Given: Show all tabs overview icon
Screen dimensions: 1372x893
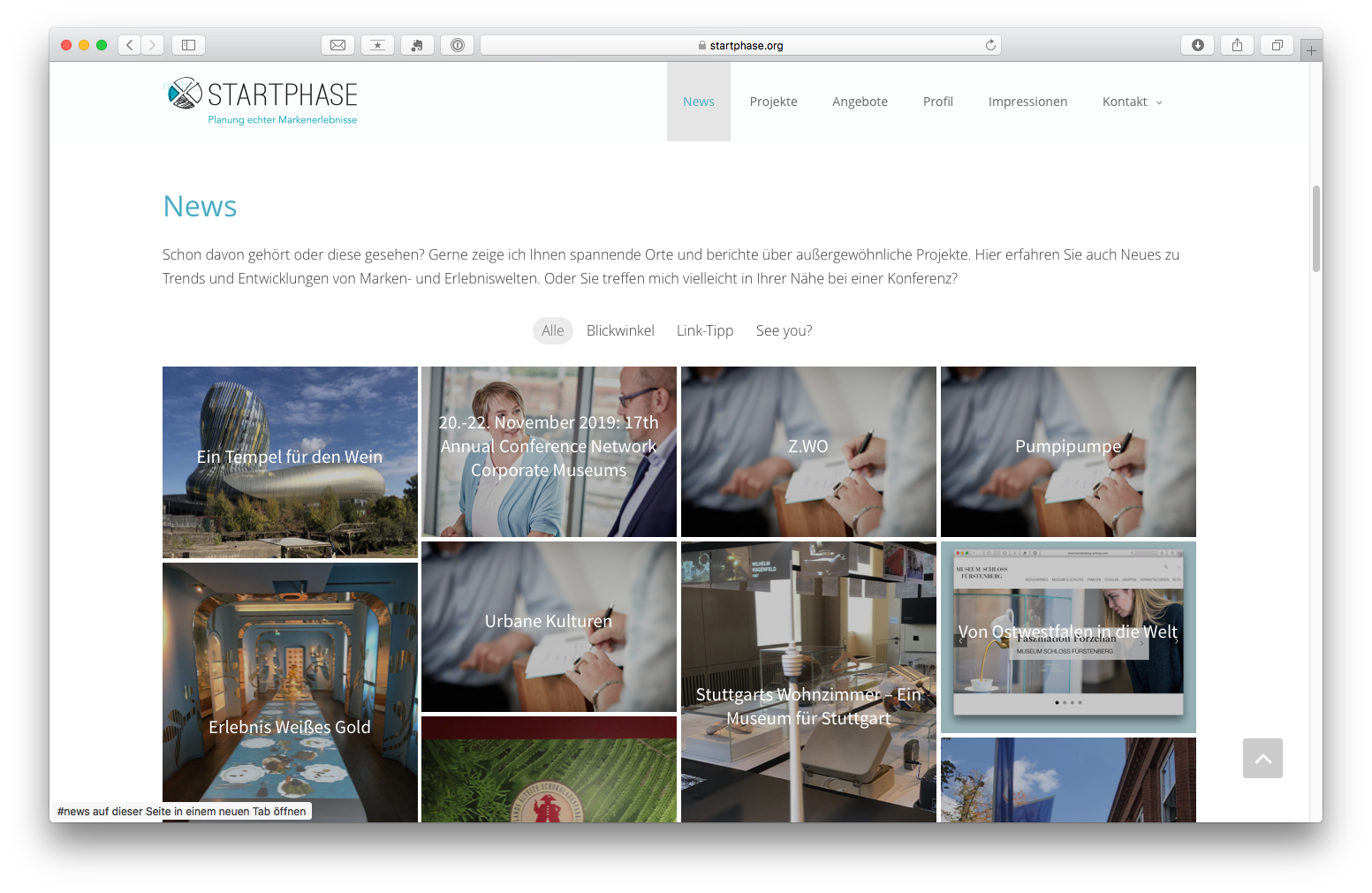Looking at the screenshot, I should pyautogui.click(x=1277, y=45).
